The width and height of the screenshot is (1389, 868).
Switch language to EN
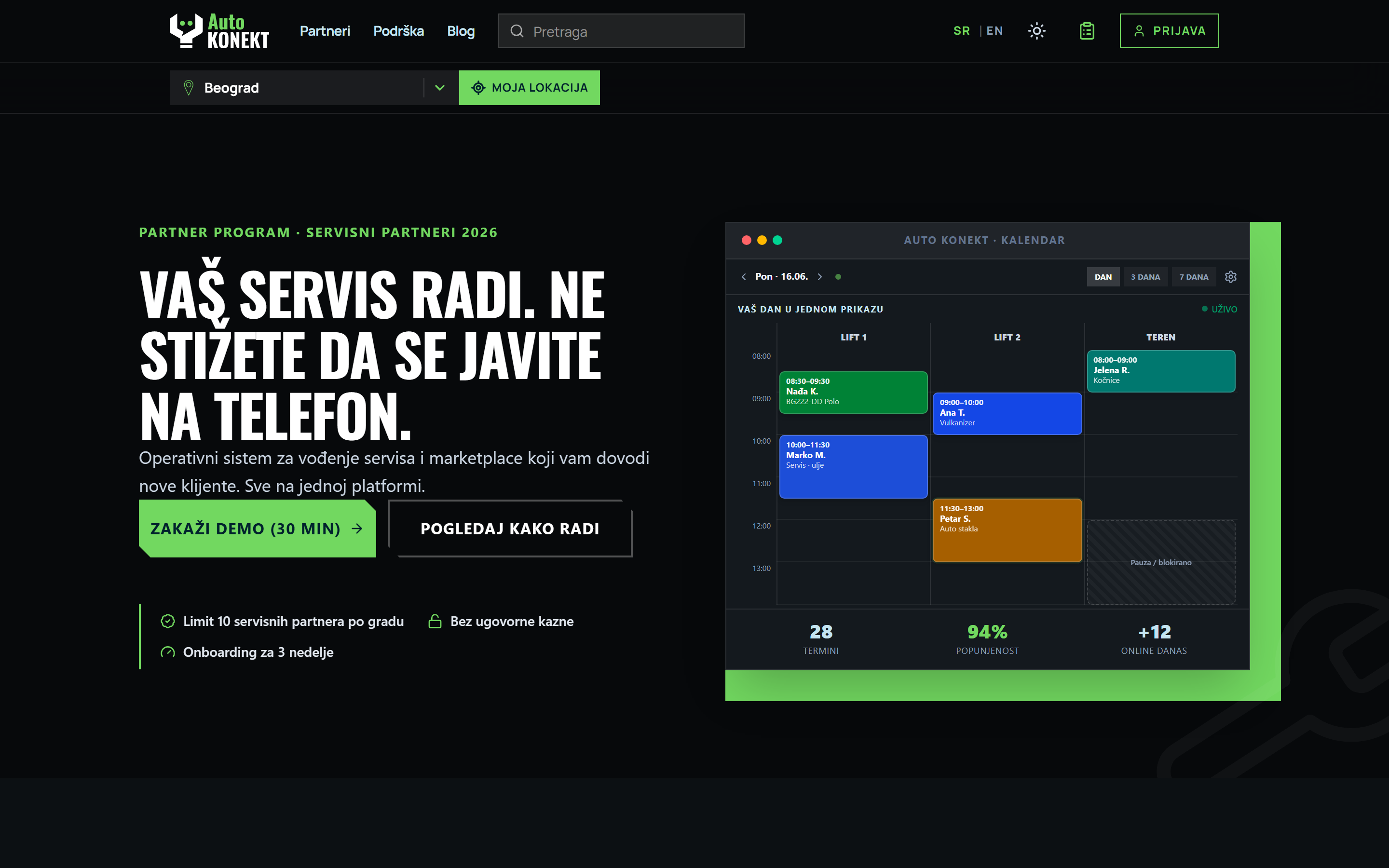coord(994,31)
